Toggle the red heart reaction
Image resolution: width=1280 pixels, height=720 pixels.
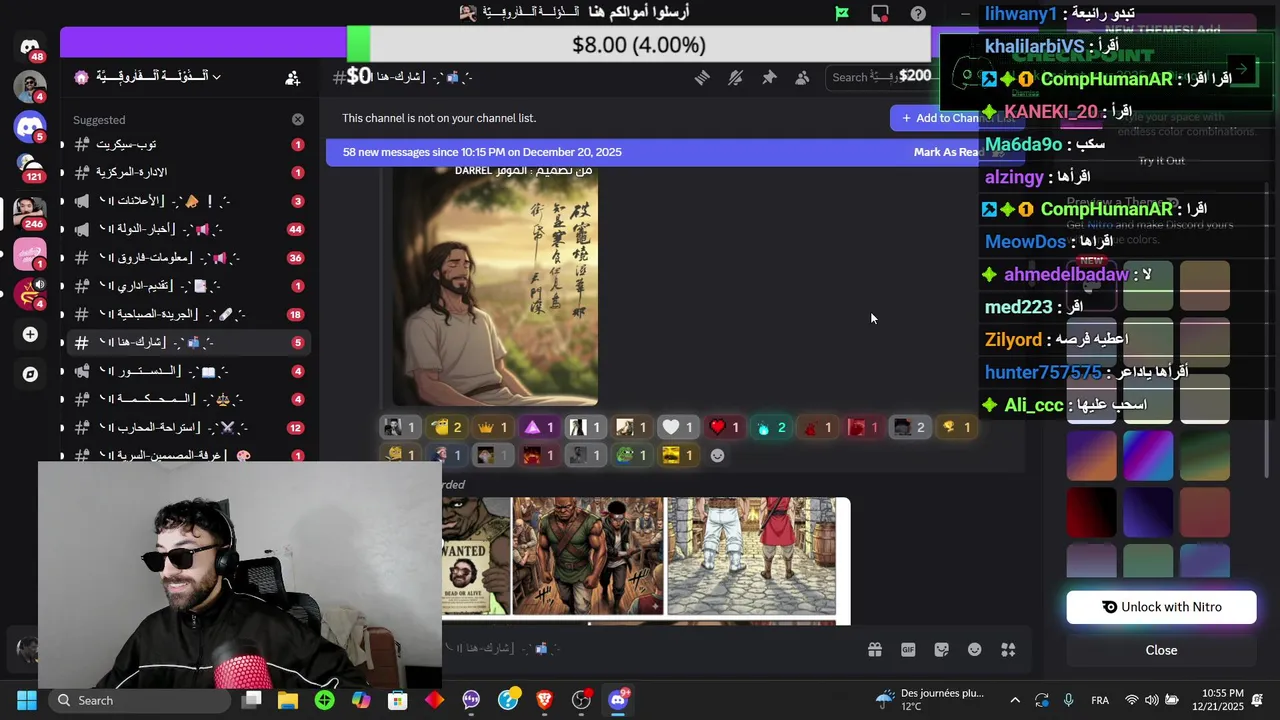723,427
